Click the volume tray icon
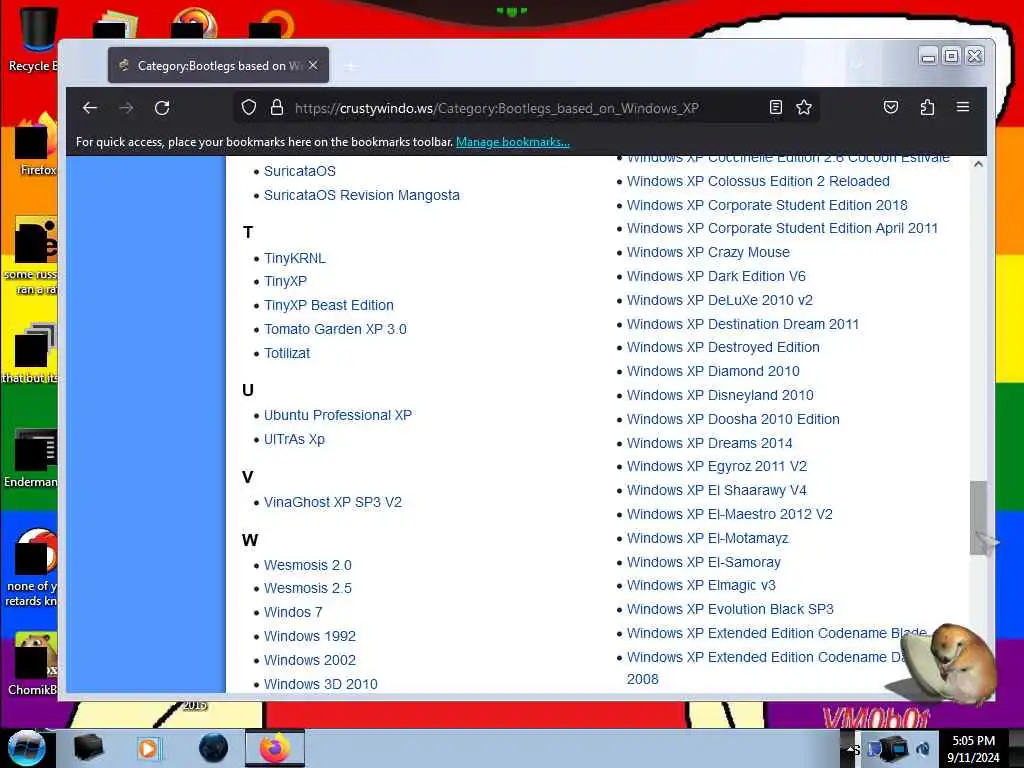 924,749
